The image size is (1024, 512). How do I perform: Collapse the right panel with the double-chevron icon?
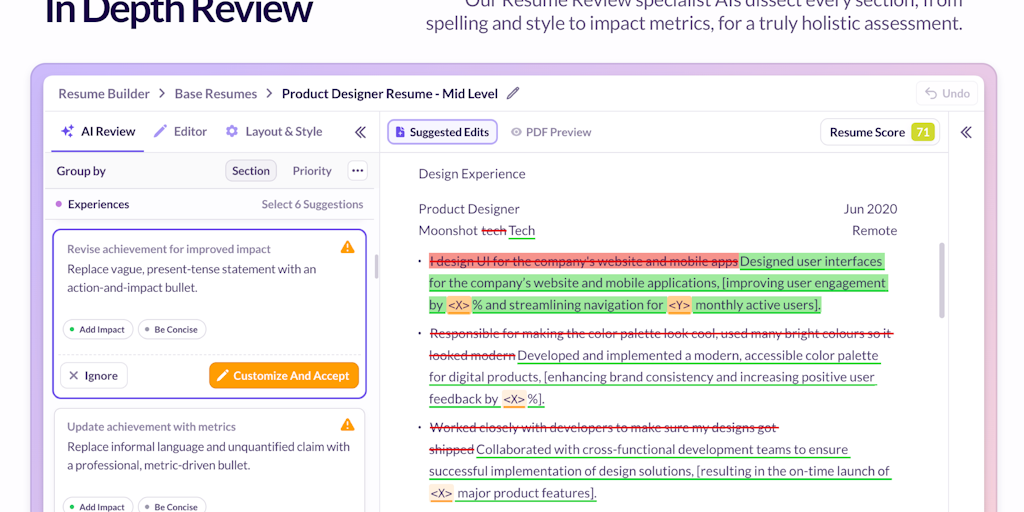pyautogui.click(x=966, y=132)
